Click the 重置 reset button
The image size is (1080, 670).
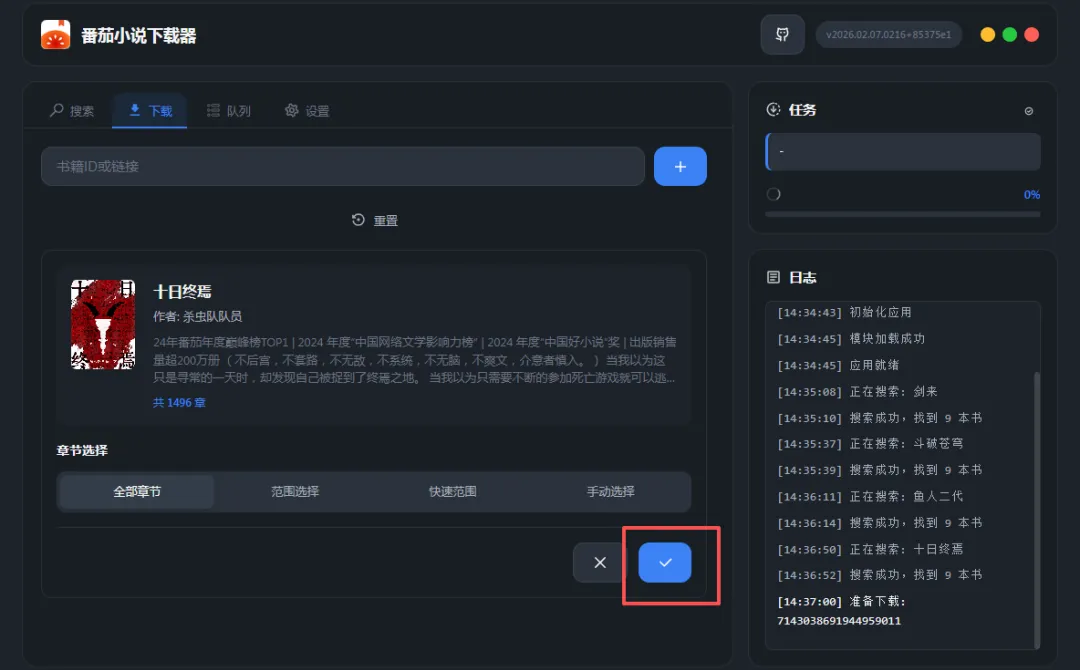[x=375, y=220]
